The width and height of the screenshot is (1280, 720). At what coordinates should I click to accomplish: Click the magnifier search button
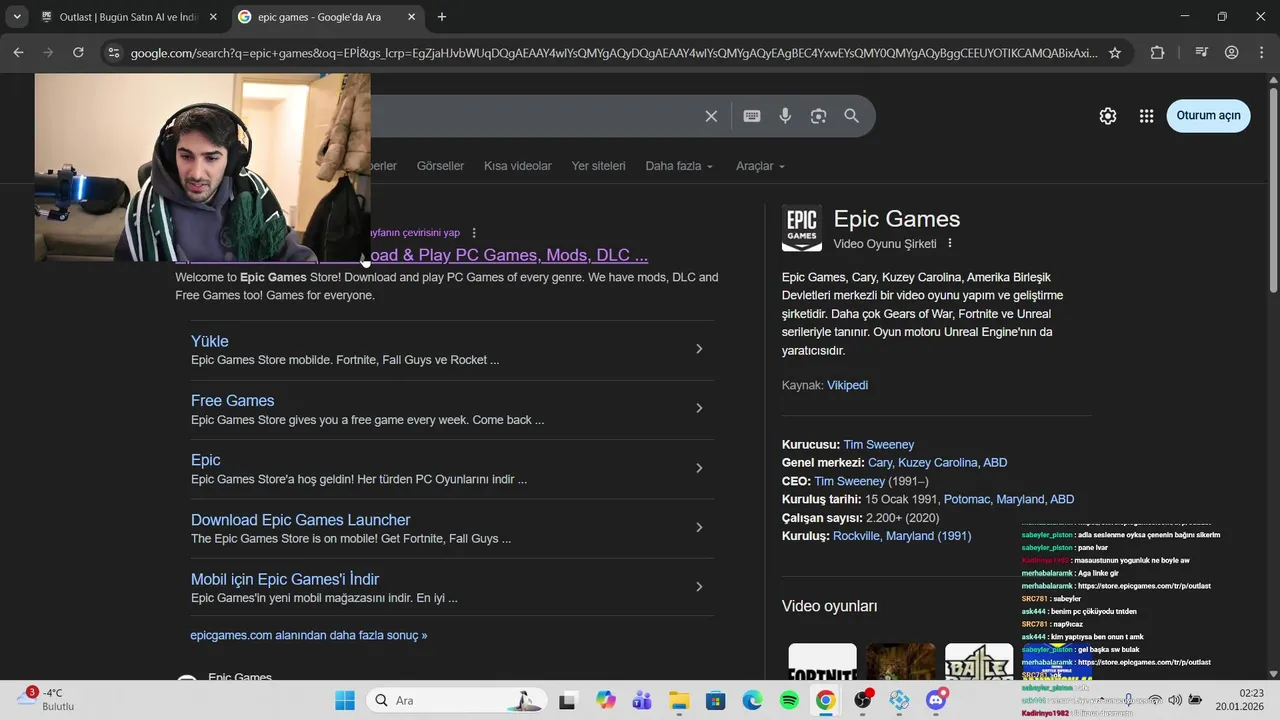coord(851,116)
